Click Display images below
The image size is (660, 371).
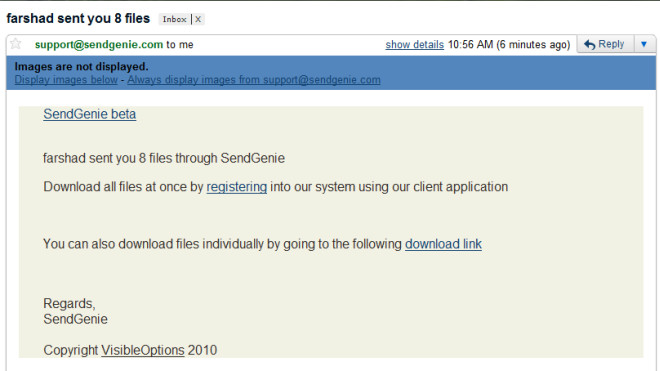66,80
